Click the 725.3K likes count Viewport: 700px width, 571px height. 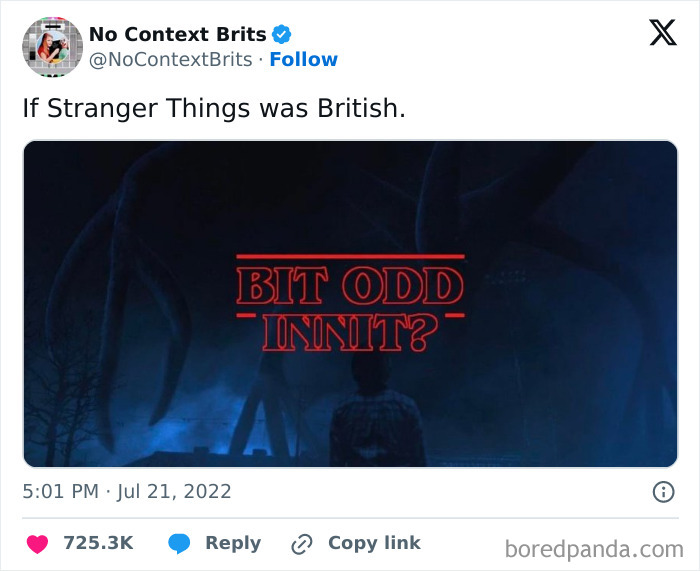[x=98, y=543]
